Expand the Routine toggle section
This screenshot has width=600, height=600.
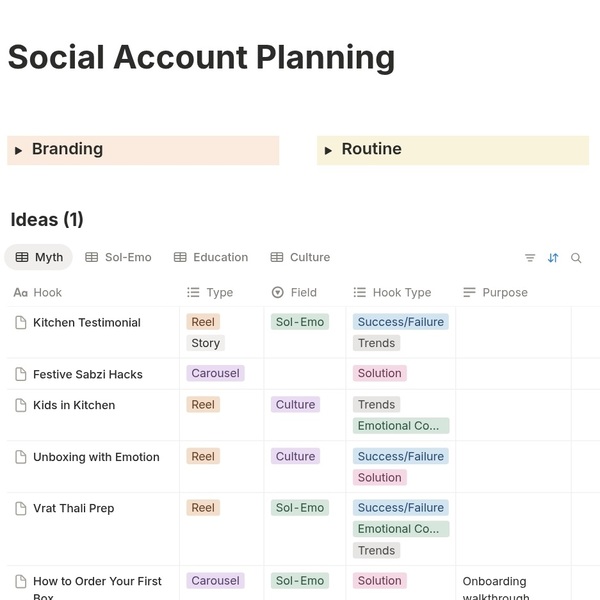328,150
